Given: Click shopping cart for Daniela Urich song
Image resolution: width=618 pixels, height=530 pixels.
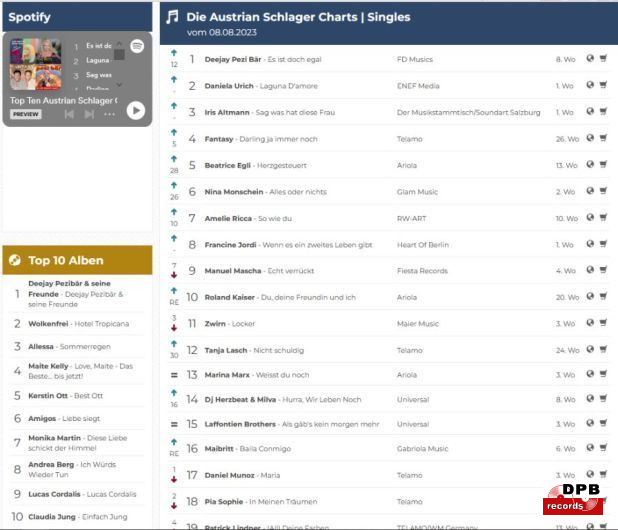Looking at the screenshot, I should click(x=603, y=85).
